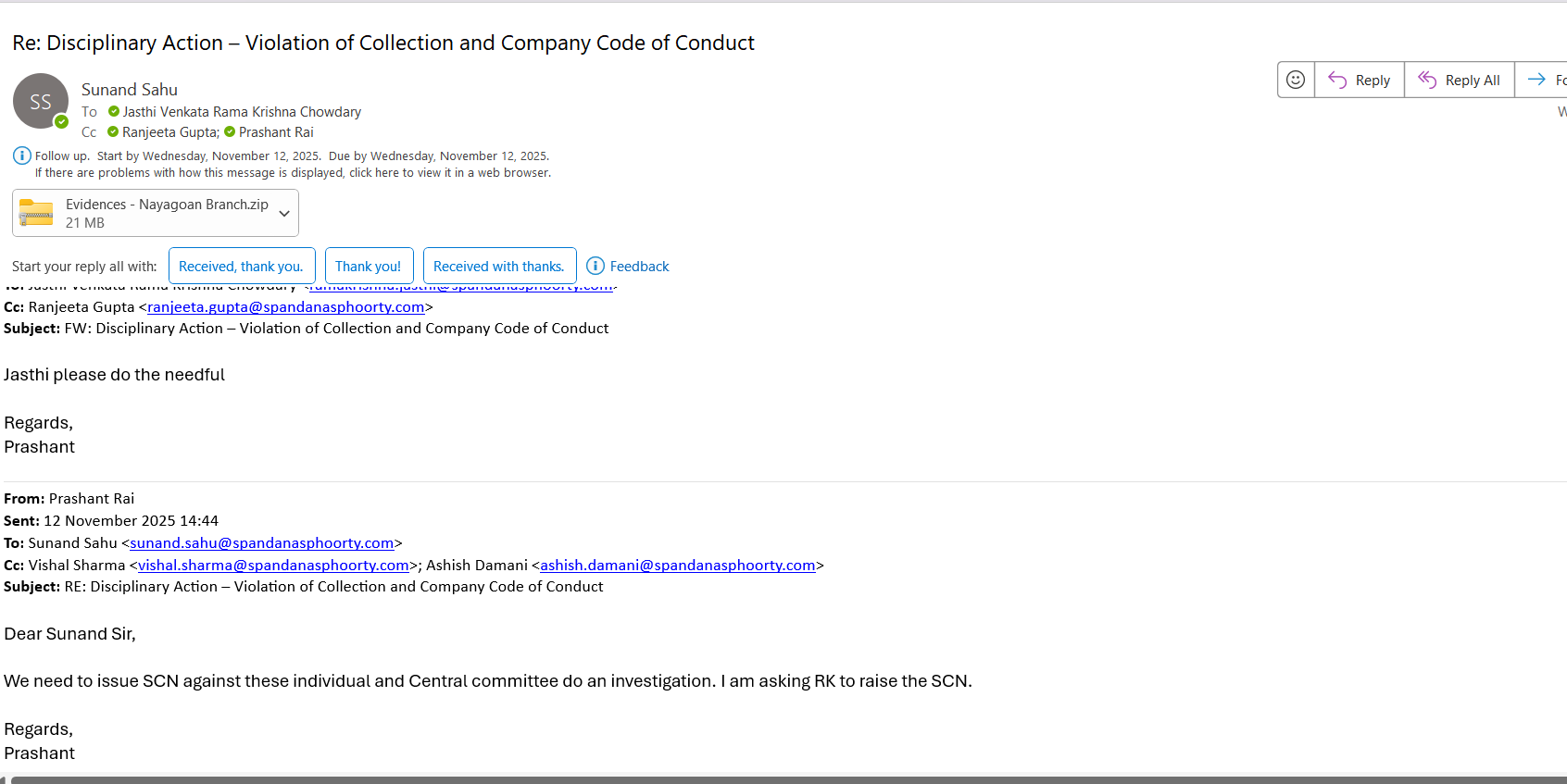Open ashish.damani email address link

677,565
